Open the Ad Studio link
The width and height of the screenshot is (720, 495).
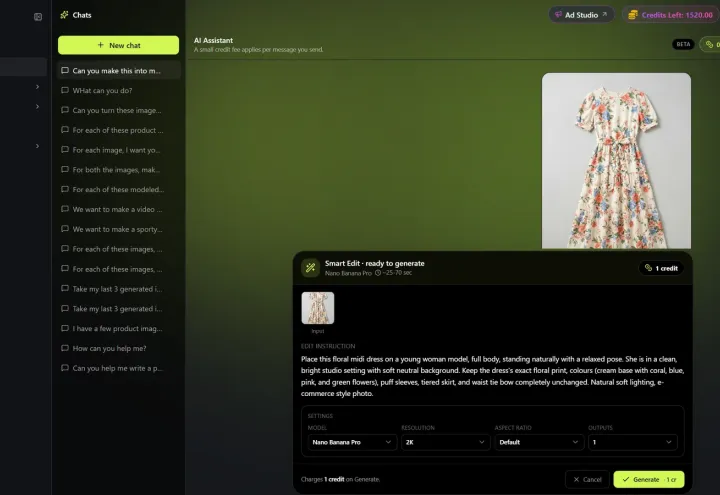point(581,15)
